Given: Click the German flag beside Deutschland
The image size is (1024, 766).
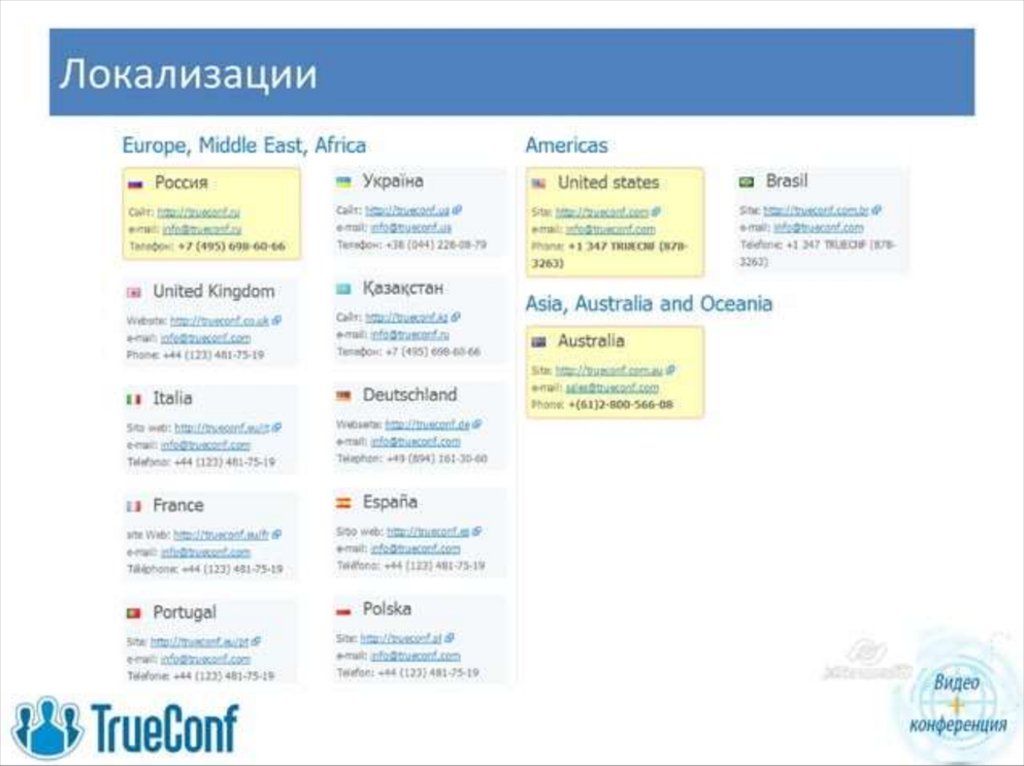Looking at the screenshot, I should click(x=344, y=396).
